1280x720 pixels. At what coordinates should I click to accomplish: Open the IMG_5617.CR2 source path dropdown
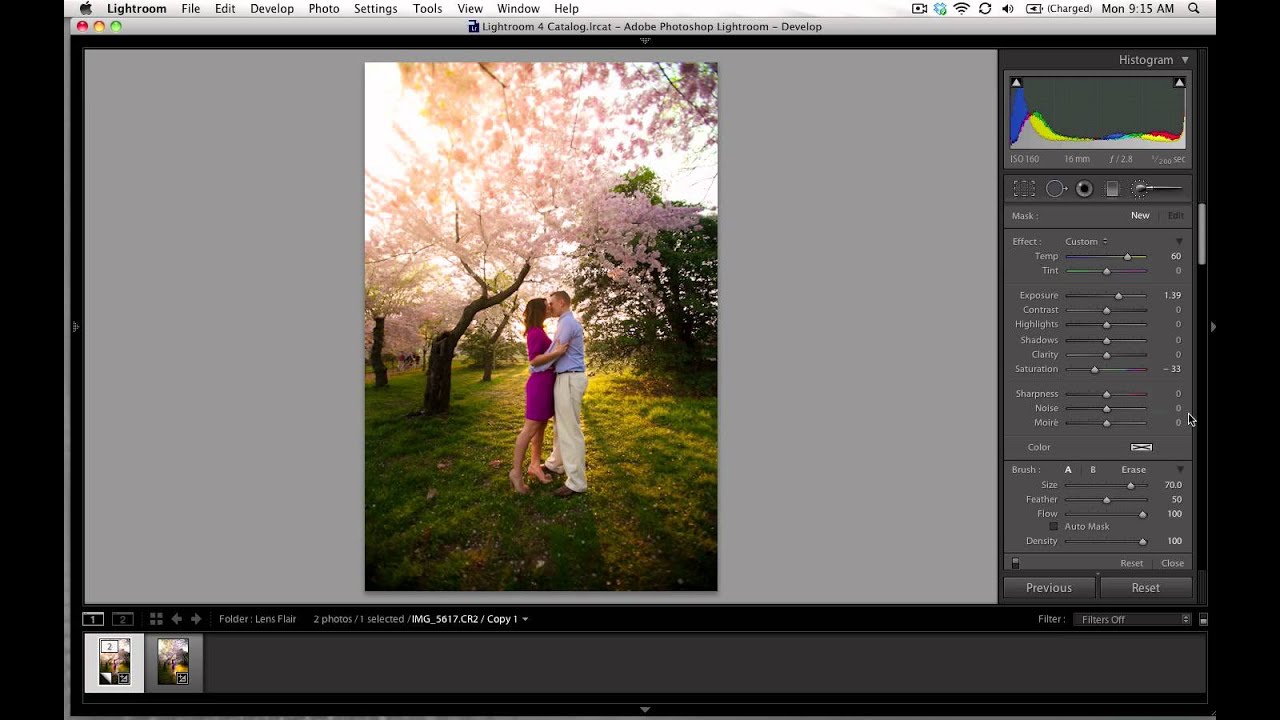[x=470, y=619]
